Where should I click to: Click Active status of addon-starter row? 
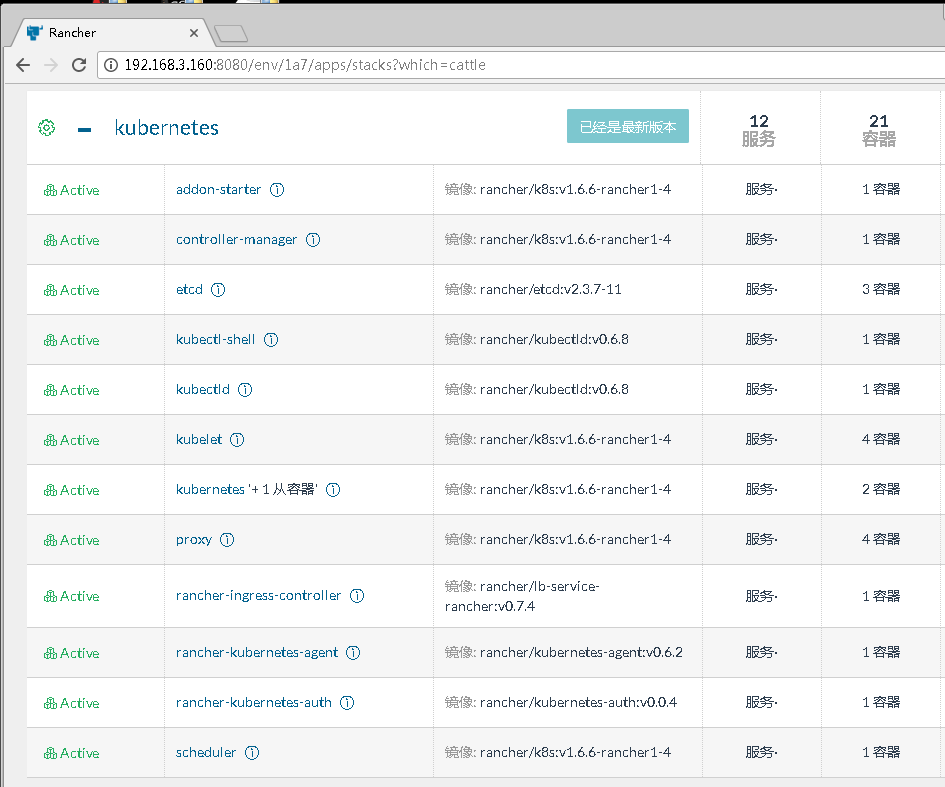tap(71, 190)
